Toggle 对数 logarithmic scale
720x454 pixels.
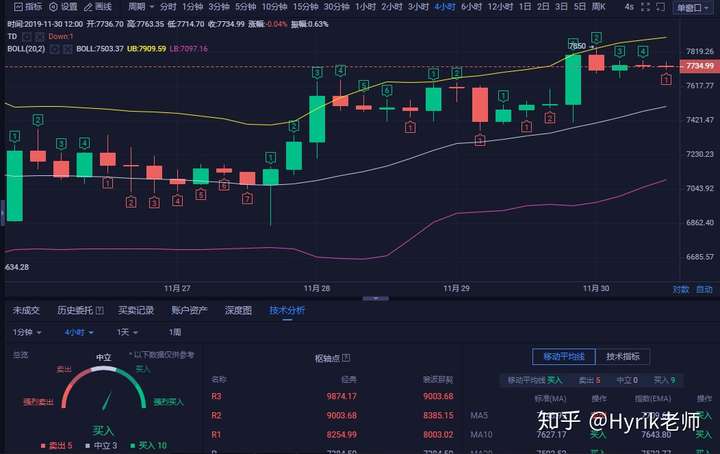(681, 289)
